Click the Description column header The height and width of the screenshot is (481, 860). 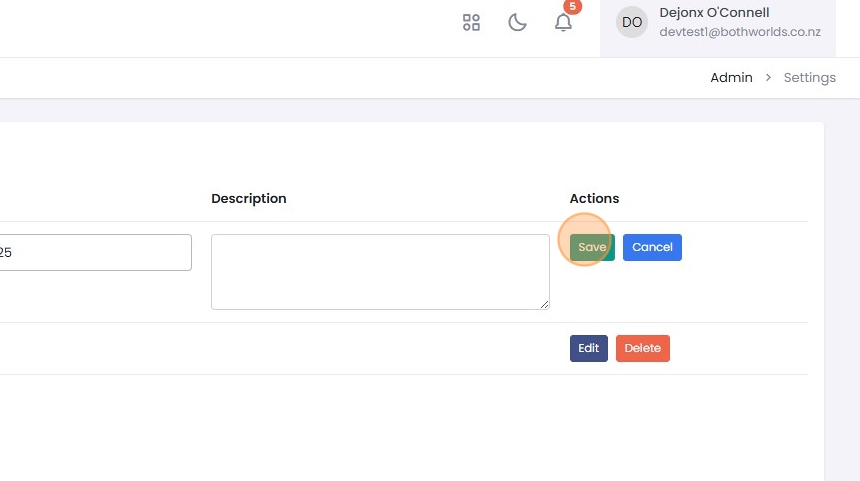tap(249, 199)
